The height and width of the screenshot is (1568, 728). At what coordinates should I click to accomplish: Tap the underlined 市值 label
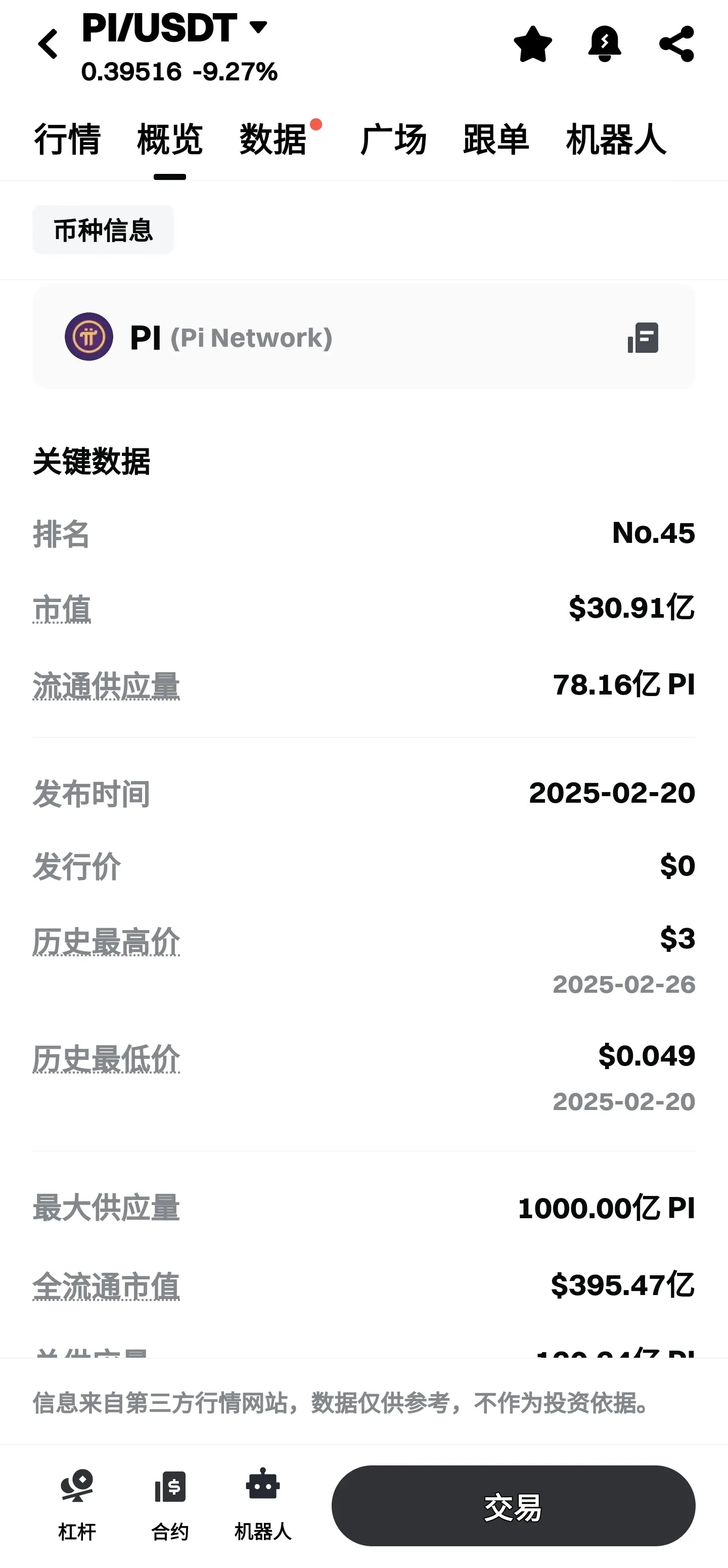point(62,609)
